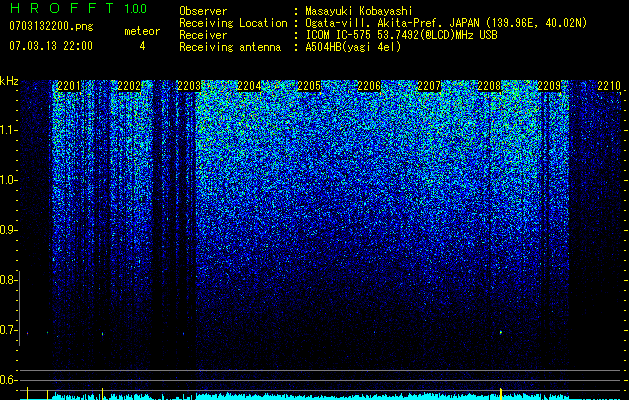Click the Observer name Masayuki Kobayashi
This screenshot has width=629, height=400.
pyautogui.click(x=359, y=11)
